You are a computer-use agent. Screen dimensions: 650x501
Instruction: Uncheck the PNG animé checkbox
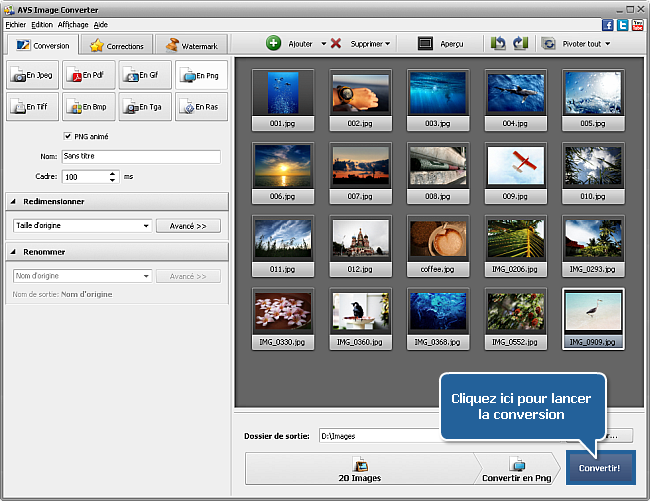(67, 137)
